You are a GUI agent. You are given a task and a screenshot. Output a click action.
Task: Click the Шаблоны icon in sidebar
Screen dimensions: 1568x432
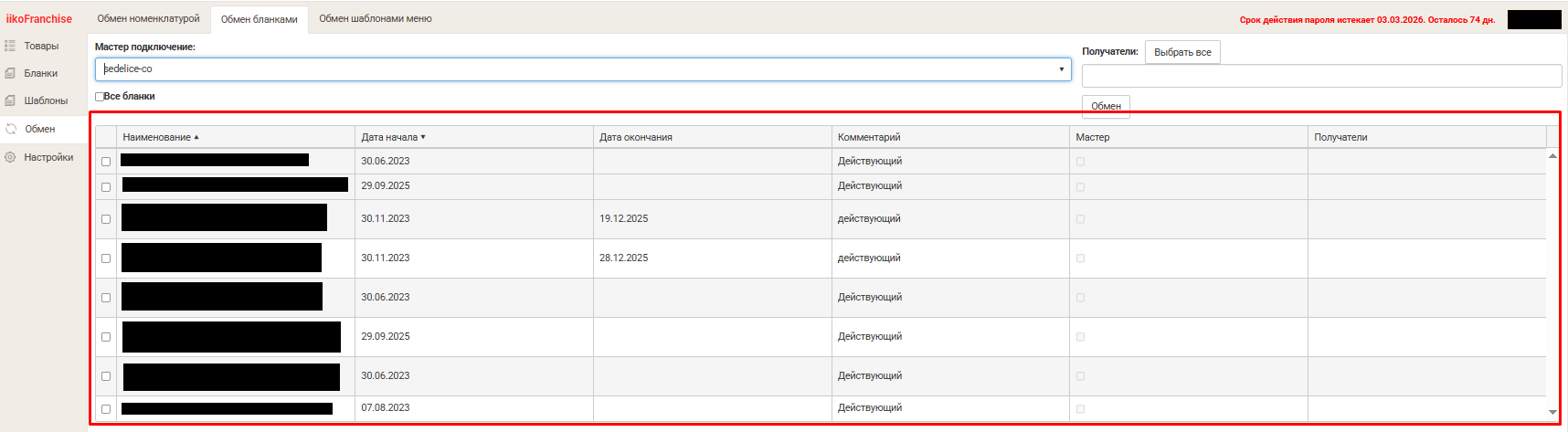pyautogui.click(x=10, y=100)
